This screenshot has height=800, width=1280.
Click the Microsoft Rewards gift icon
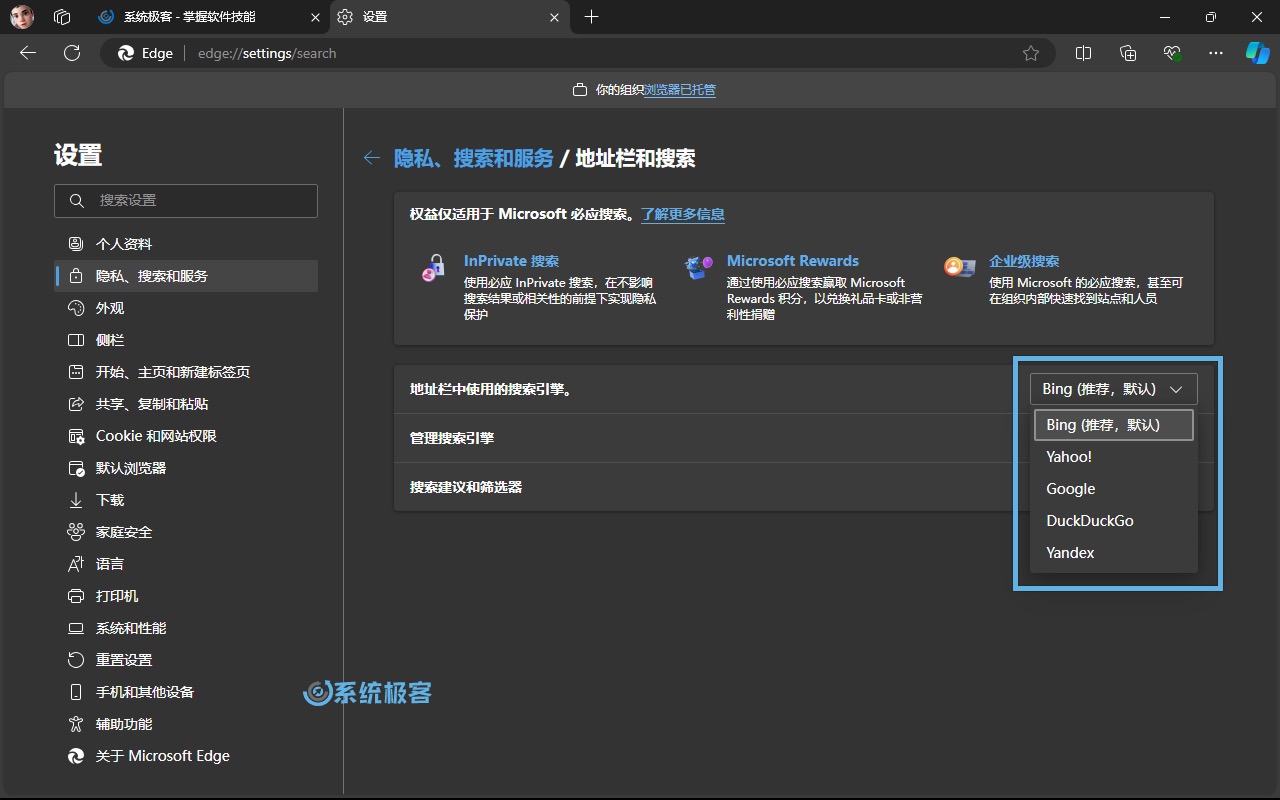point(698,267)
